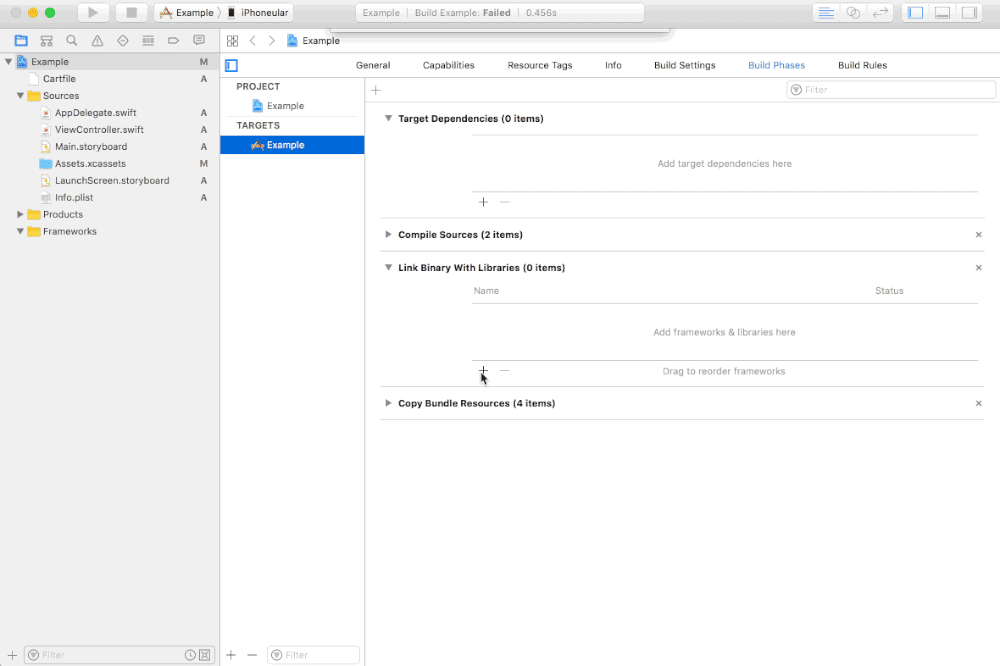Open the Debug navigator icon
Viewport: 1000px width, 666px height.
coord(148,41)
